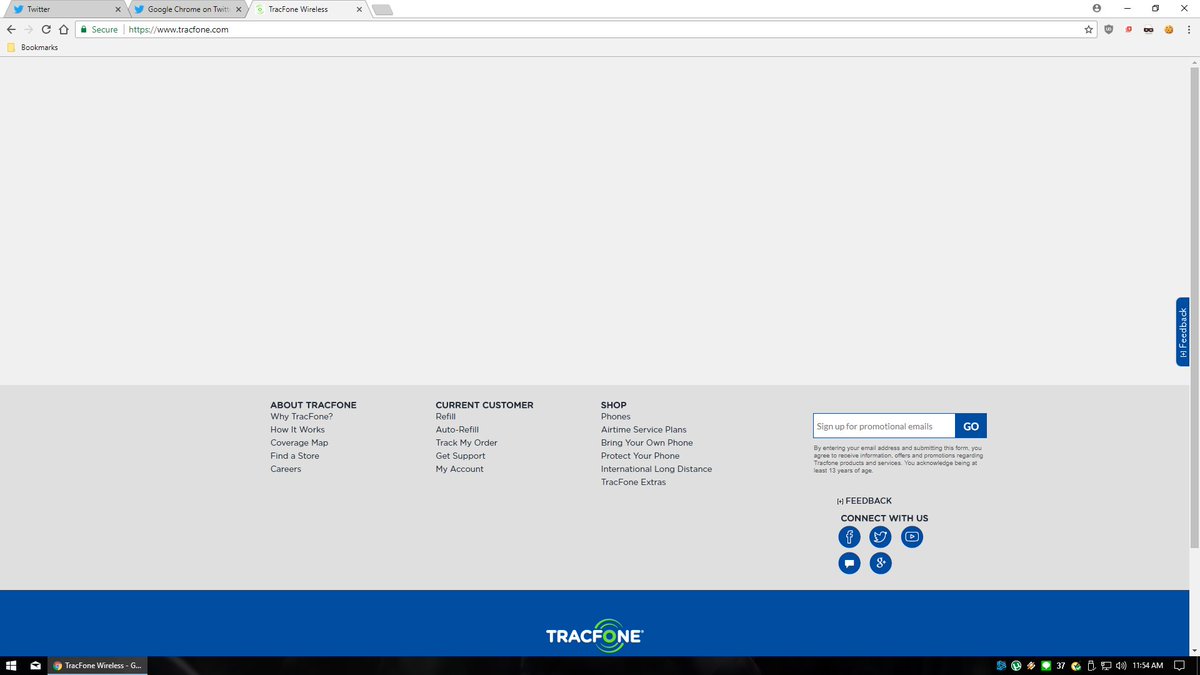This screenshot has width=1200, height=675.
Task: Go to My Account link
Action: click(x=459, y=469)
